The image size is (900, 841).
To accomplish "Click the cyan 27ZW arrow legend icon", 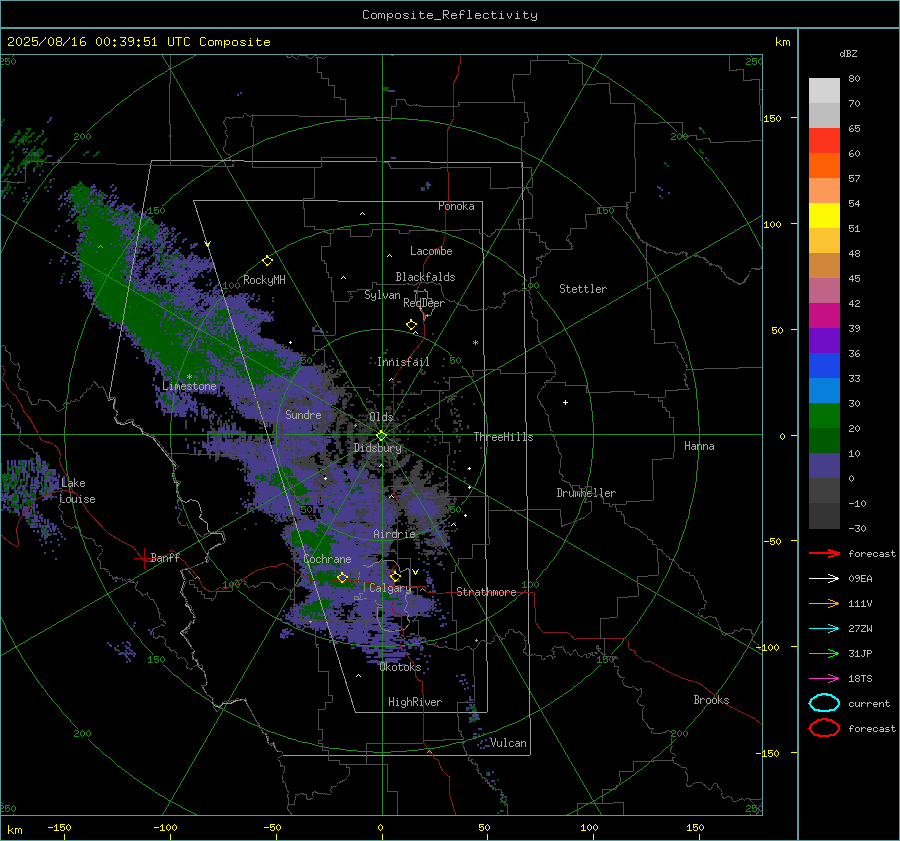I will pyautogui.click(x=824, y=629).
